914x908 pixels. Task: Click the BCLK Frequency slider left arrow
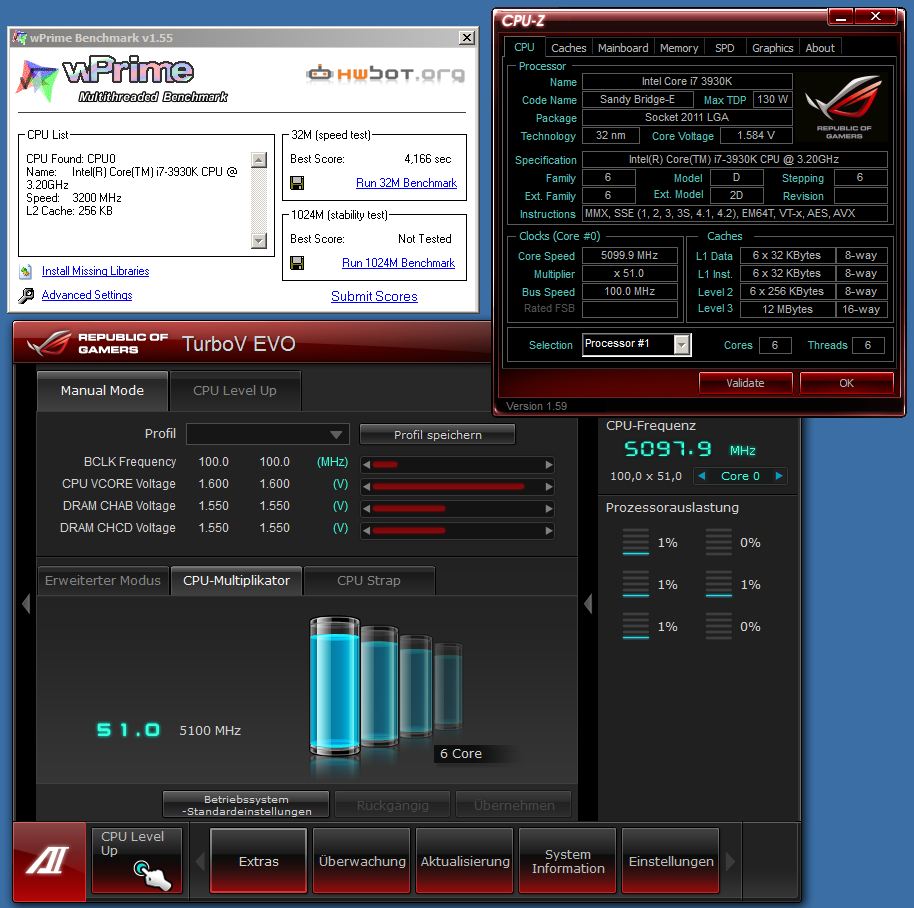(x=366, y=464)
